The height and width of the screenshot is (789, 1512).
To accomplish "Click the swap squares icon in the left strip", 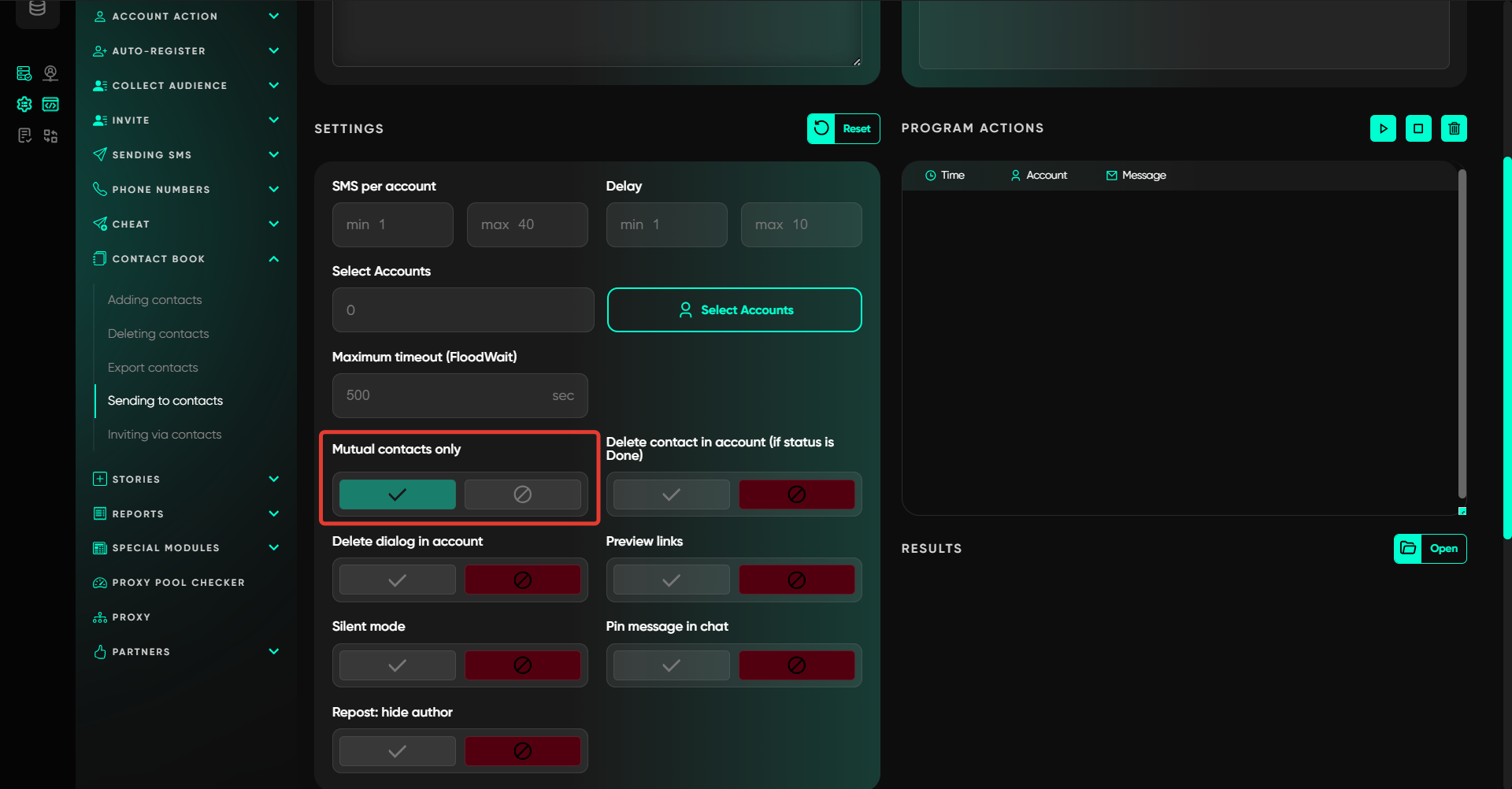I will [50, 136].
